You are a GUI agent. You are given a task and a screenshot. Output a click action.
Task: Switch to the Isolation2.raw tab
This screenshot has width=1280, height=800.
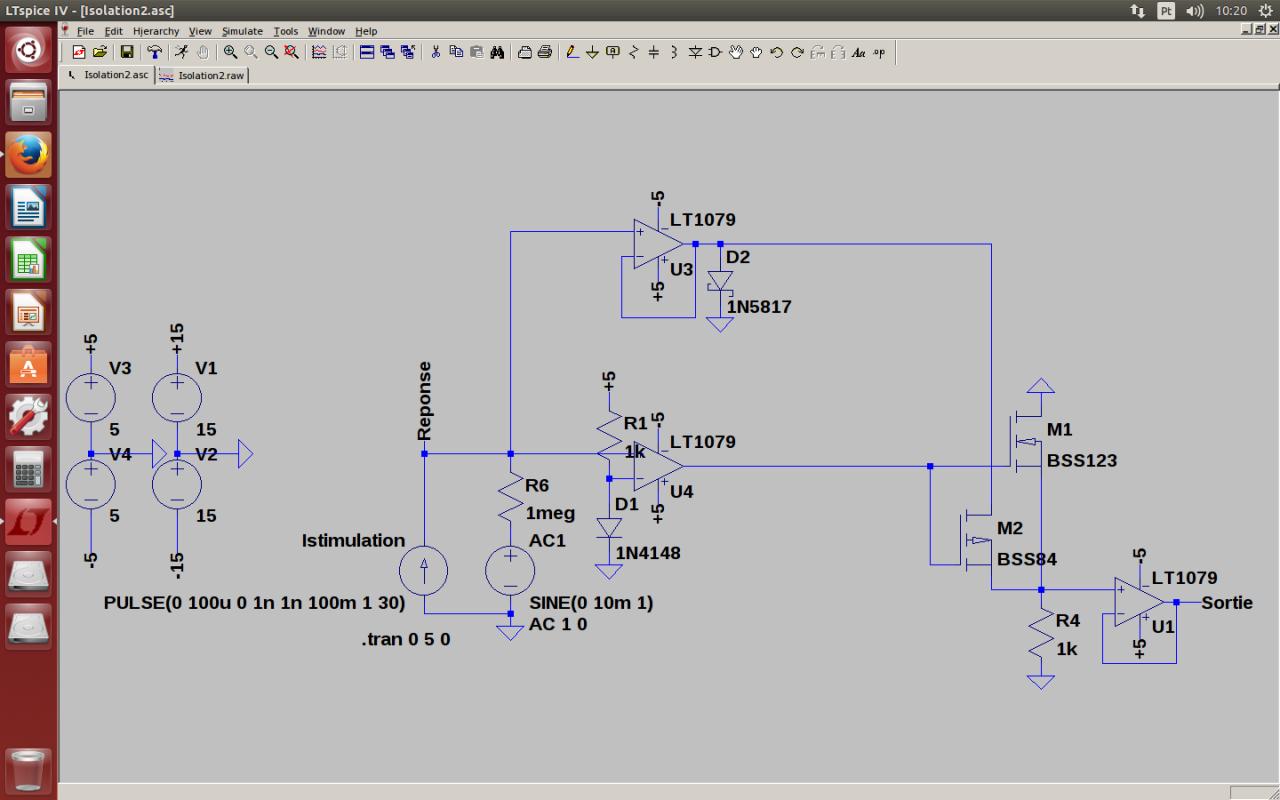(202, 75)
